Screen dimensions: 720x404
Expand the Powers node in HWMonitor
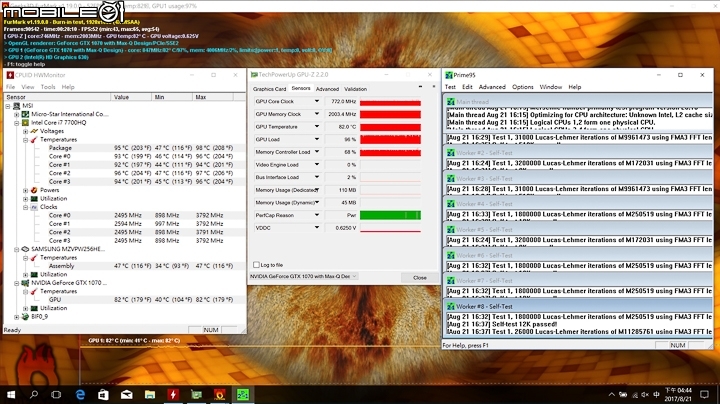[25, 190]
